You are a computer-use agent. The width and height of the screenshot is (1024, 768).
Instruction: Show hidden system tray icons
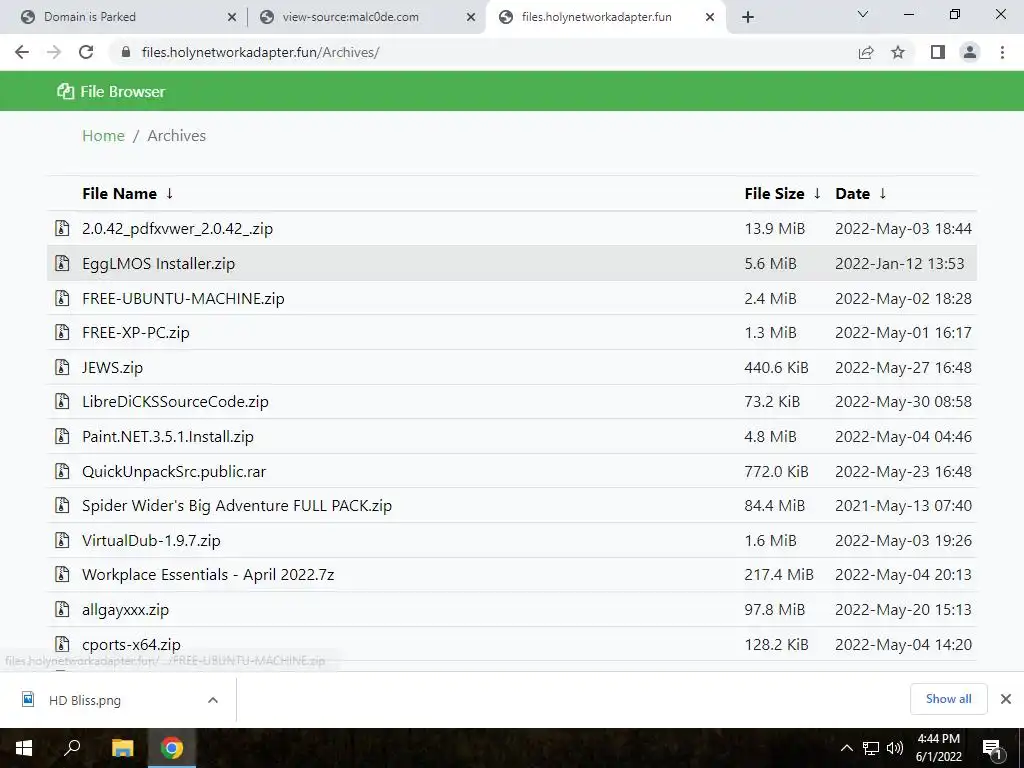tap(846, 748)
